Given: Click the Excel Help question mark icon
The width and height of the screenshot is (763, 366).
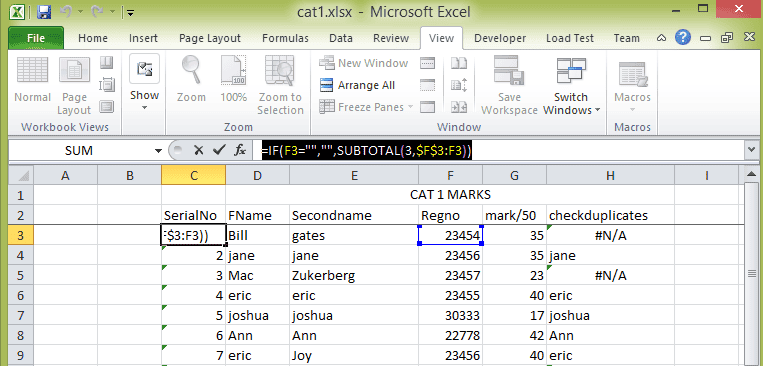Looking at the screenshot, I should [x=683, y=37].
